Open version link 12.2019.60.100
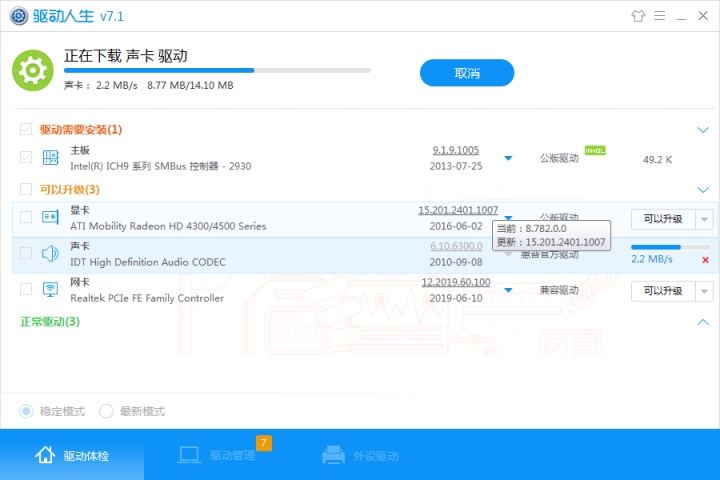Viewport: 720px width, 480px height. click(x=456, y=282)
